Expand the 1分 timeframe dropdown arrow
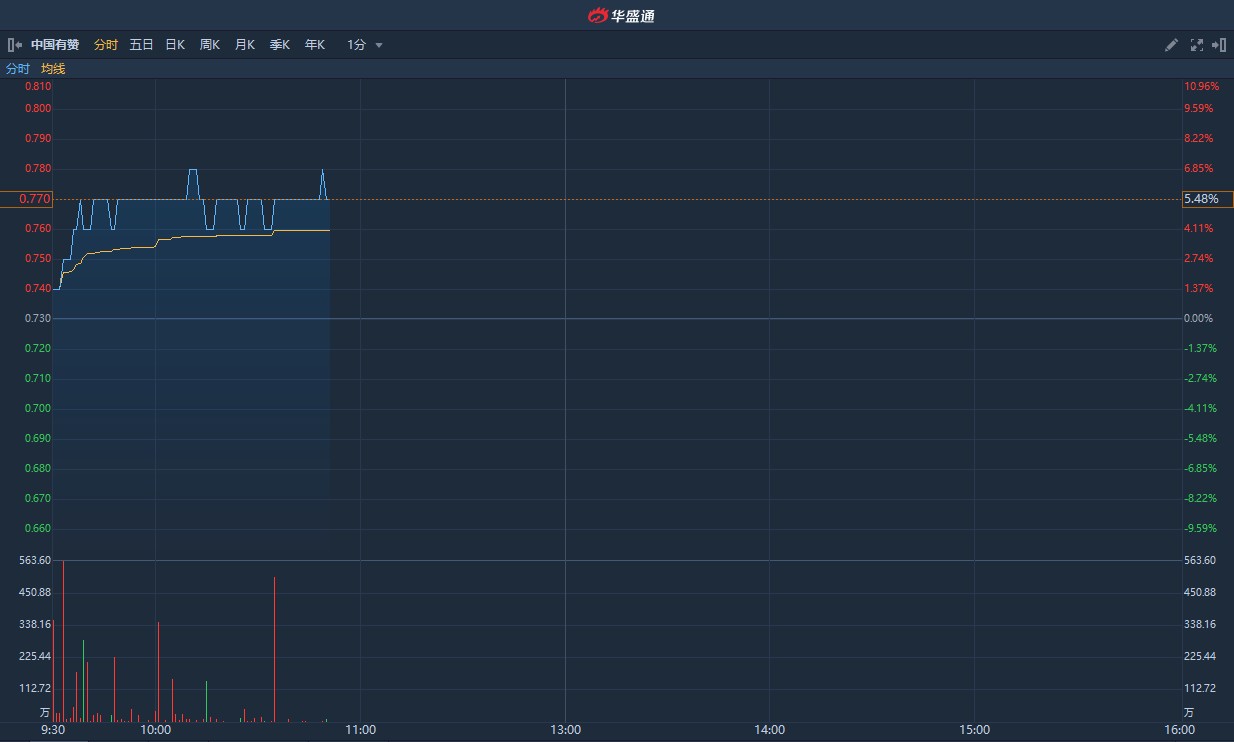 coord(378,45)
